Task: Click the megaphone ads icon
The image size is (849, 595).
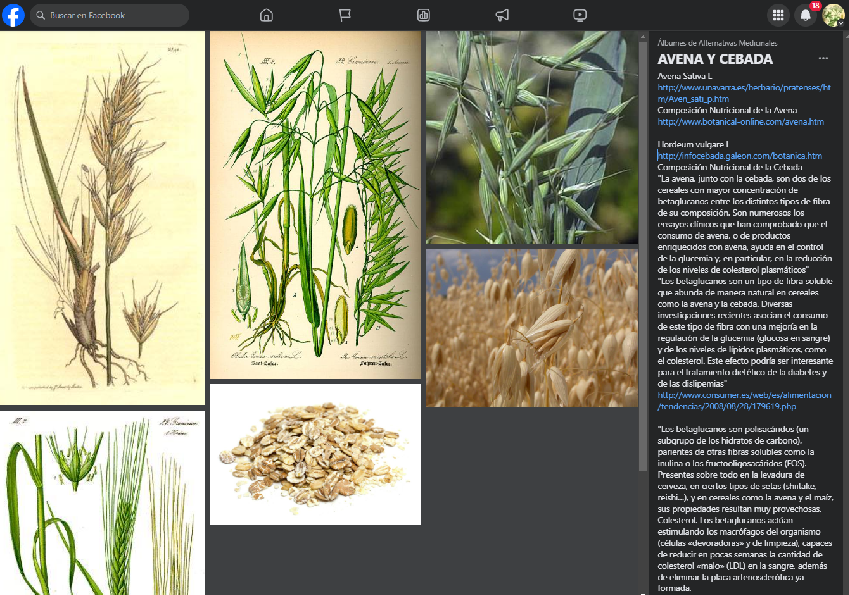Action: [x=502, y=15]
